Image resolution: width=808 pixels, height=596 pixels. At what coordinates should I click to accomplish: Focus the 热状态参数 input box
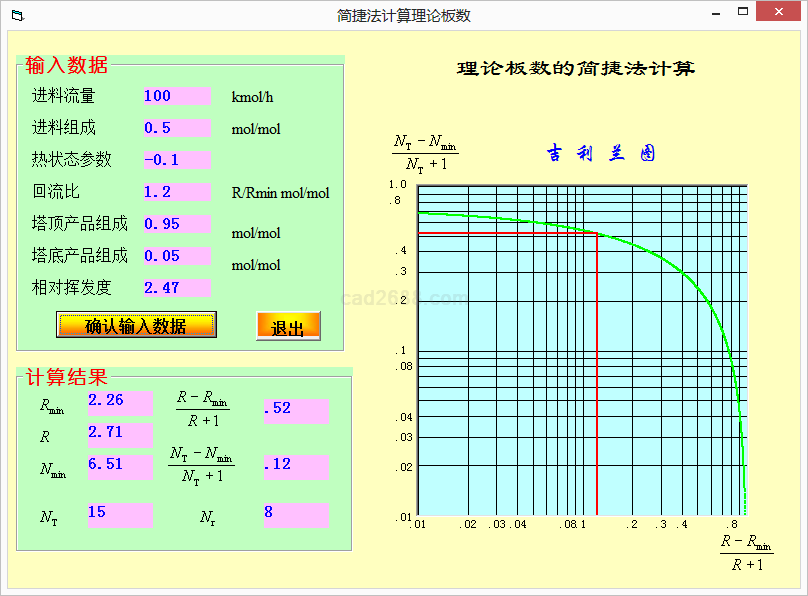176,160
